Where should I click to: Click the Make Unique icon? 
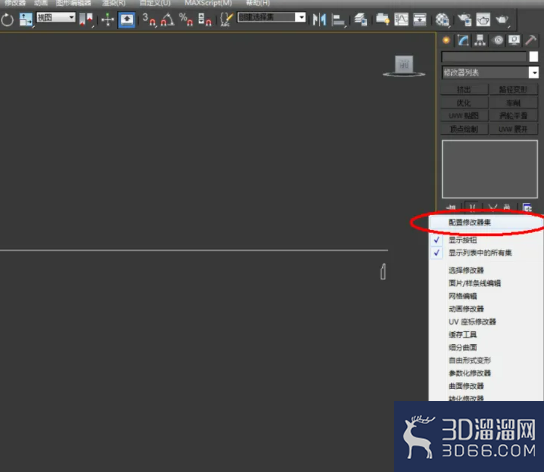click(492, 207)
